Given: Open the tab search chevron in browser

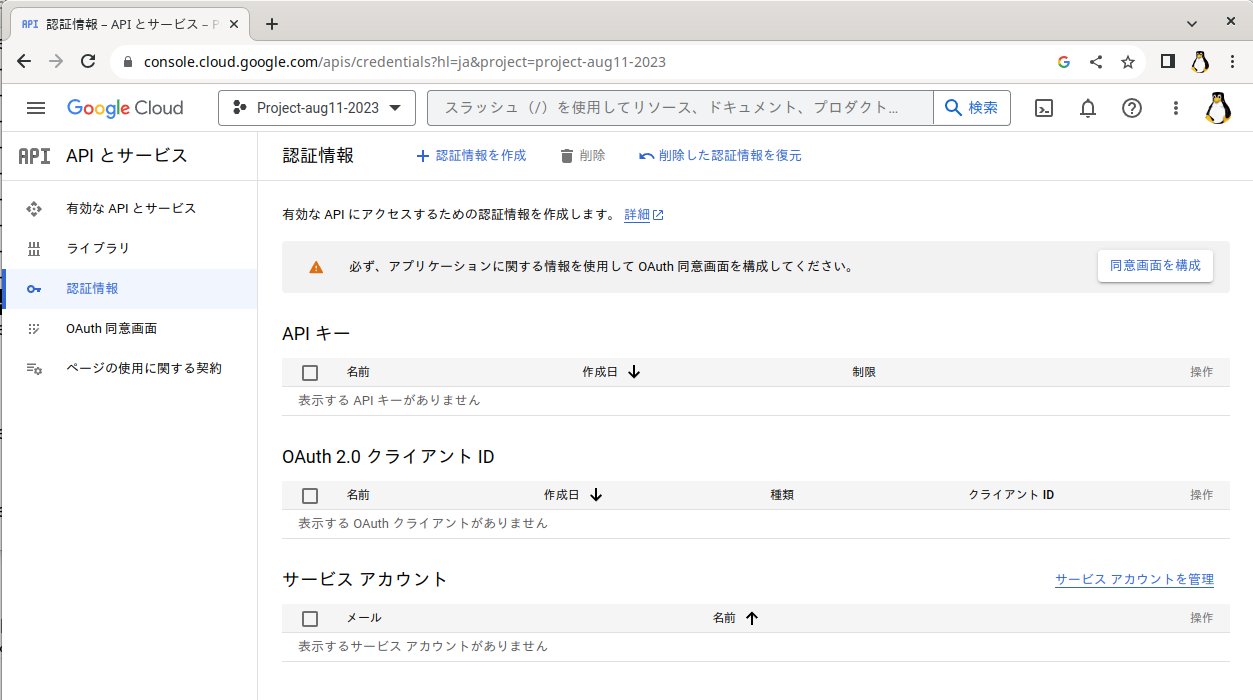Looking at the screenshot, I should click(x=1192, y=23).
